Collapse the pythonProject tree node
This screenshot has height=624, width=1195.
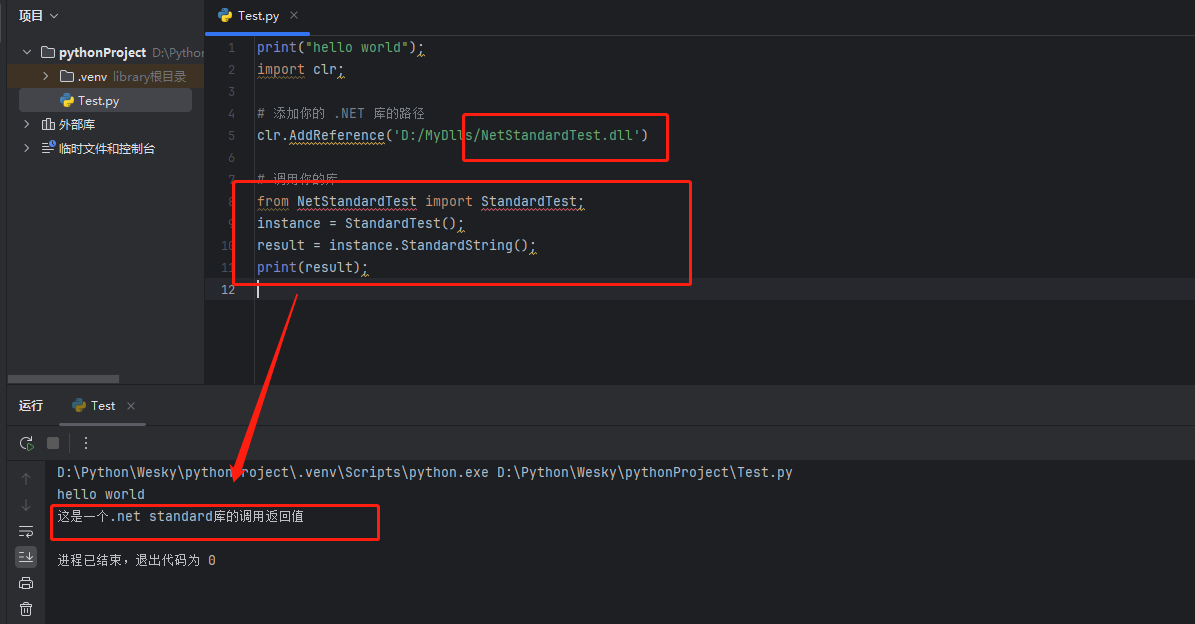click(x=27, y=52)
